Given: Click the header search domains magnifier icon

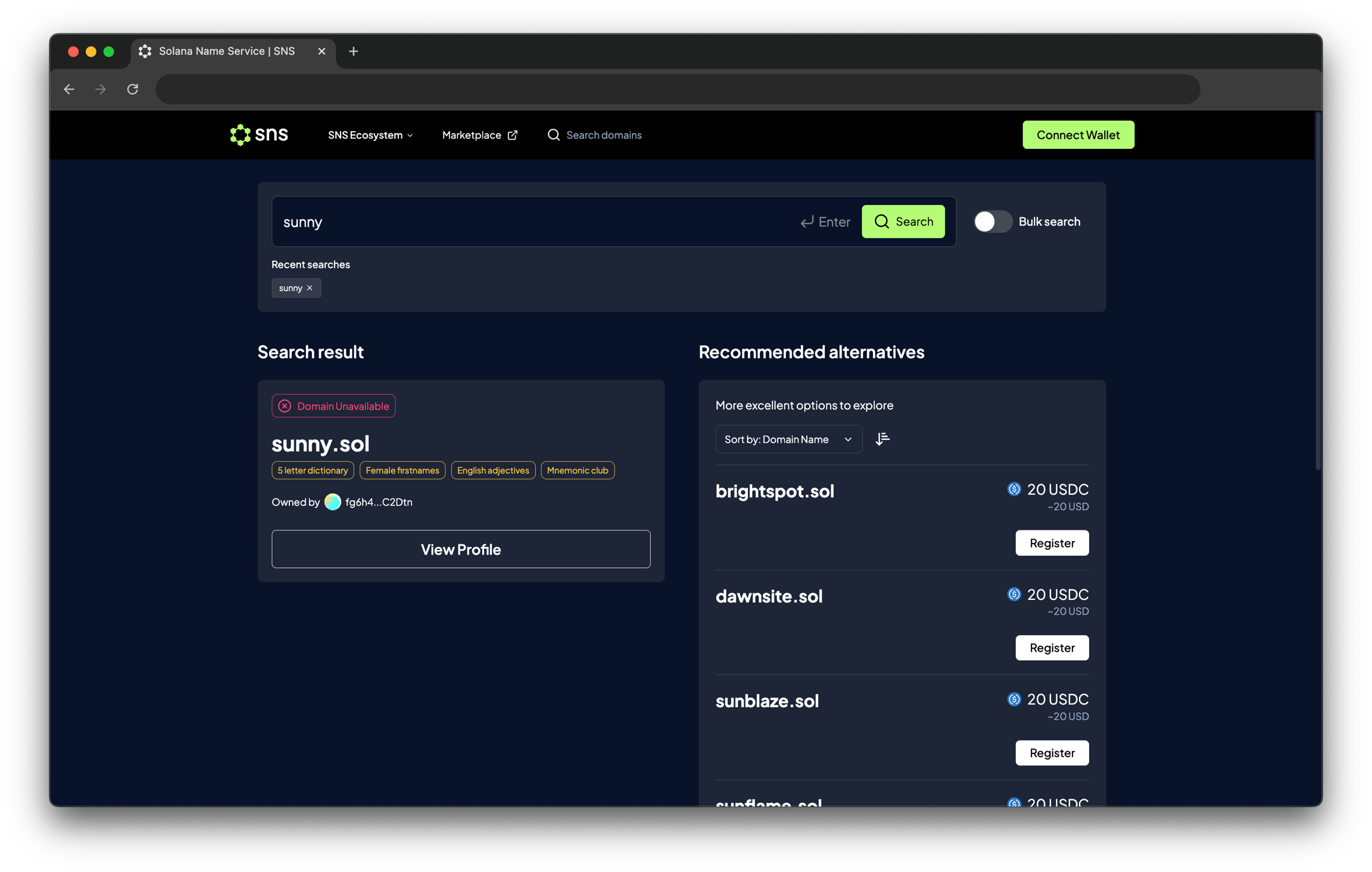Looking at the screenshot, I should tap(553, 135).
